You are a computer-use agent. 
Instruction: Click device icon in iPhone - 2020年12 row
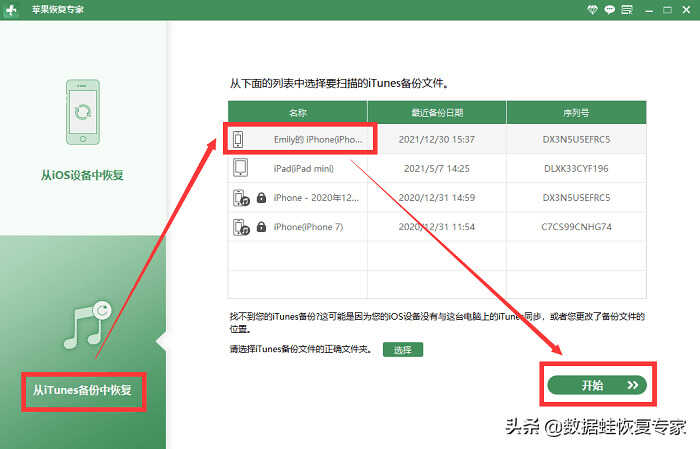point(241,198)
